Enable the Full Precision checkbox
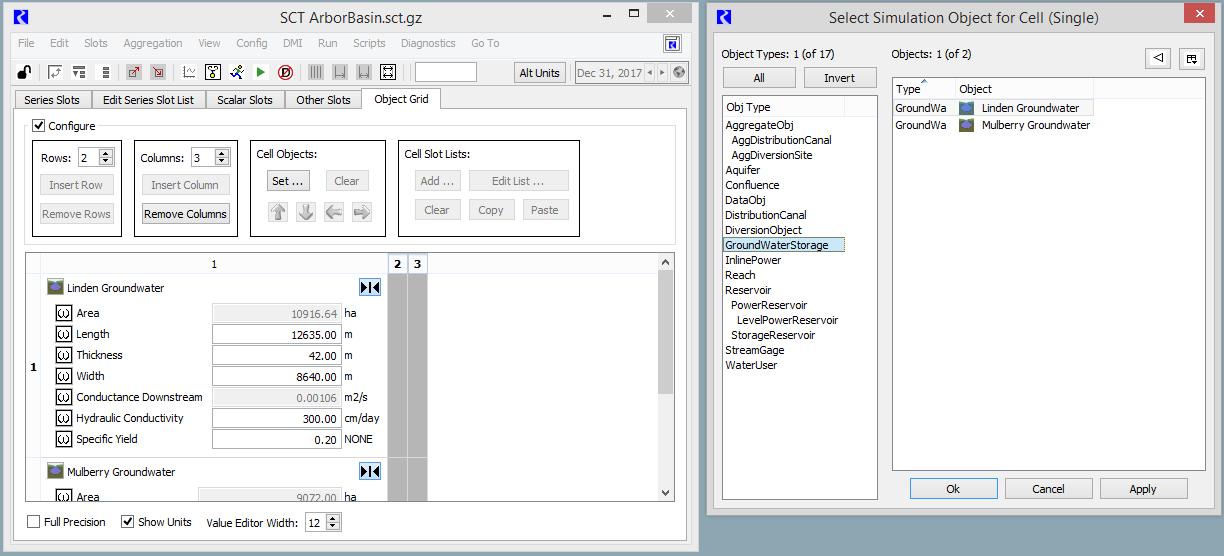The image size is (1224, 556). coord(34,522)
